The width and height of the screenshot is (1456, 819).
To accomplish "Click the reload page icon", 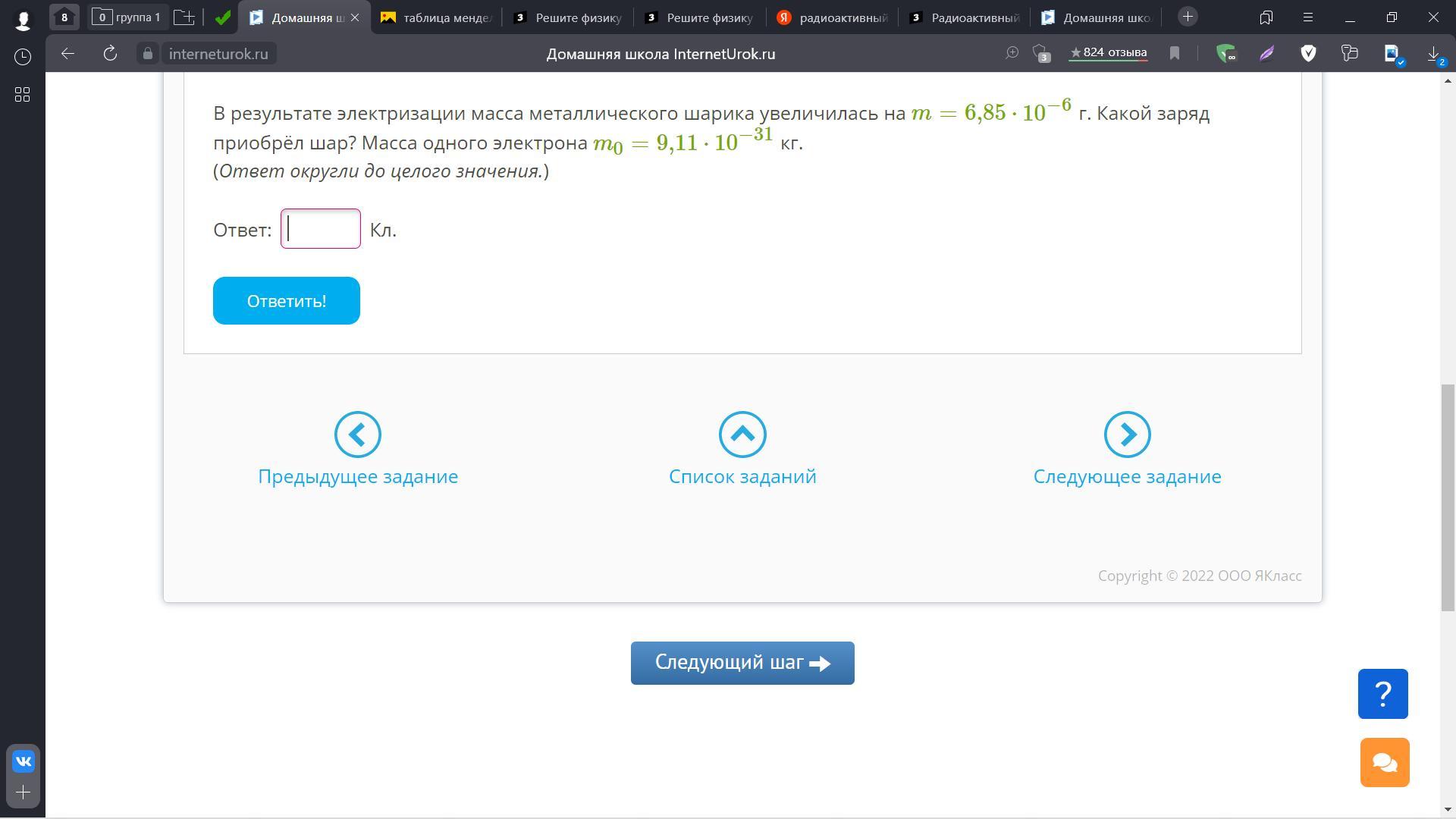I will (110, 53).
